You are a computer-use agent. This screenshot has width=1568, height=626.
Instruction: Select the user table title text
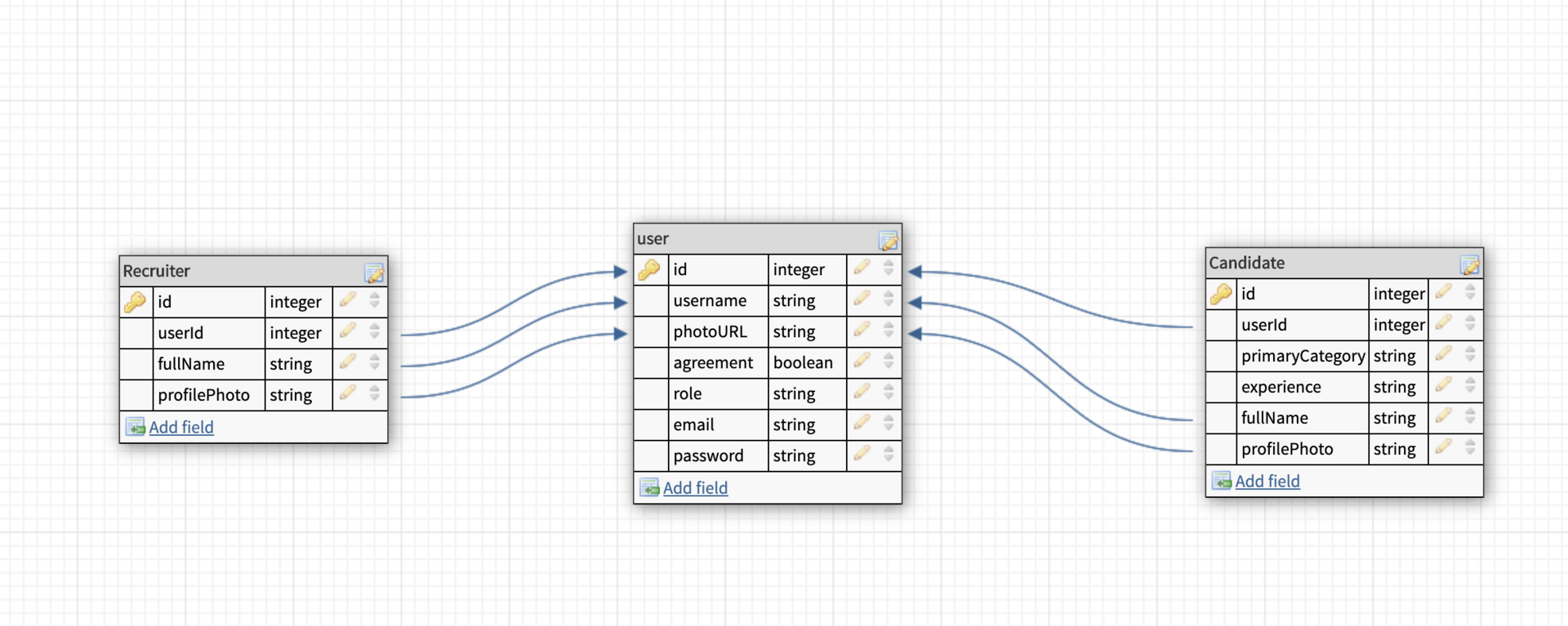point(653,238)
